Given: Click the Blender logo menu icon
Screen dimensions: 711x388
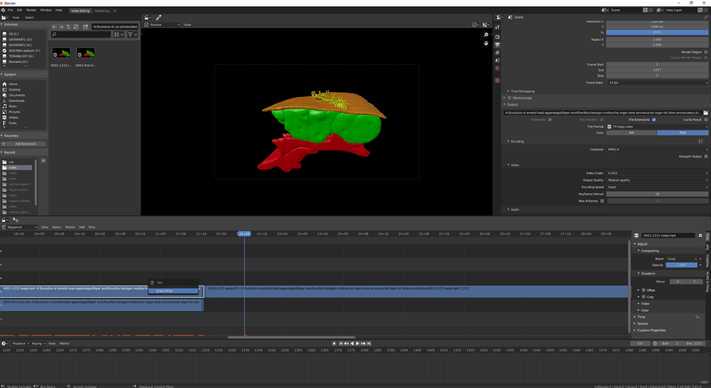Looking at the screenshot, I should tap(4, 10).
